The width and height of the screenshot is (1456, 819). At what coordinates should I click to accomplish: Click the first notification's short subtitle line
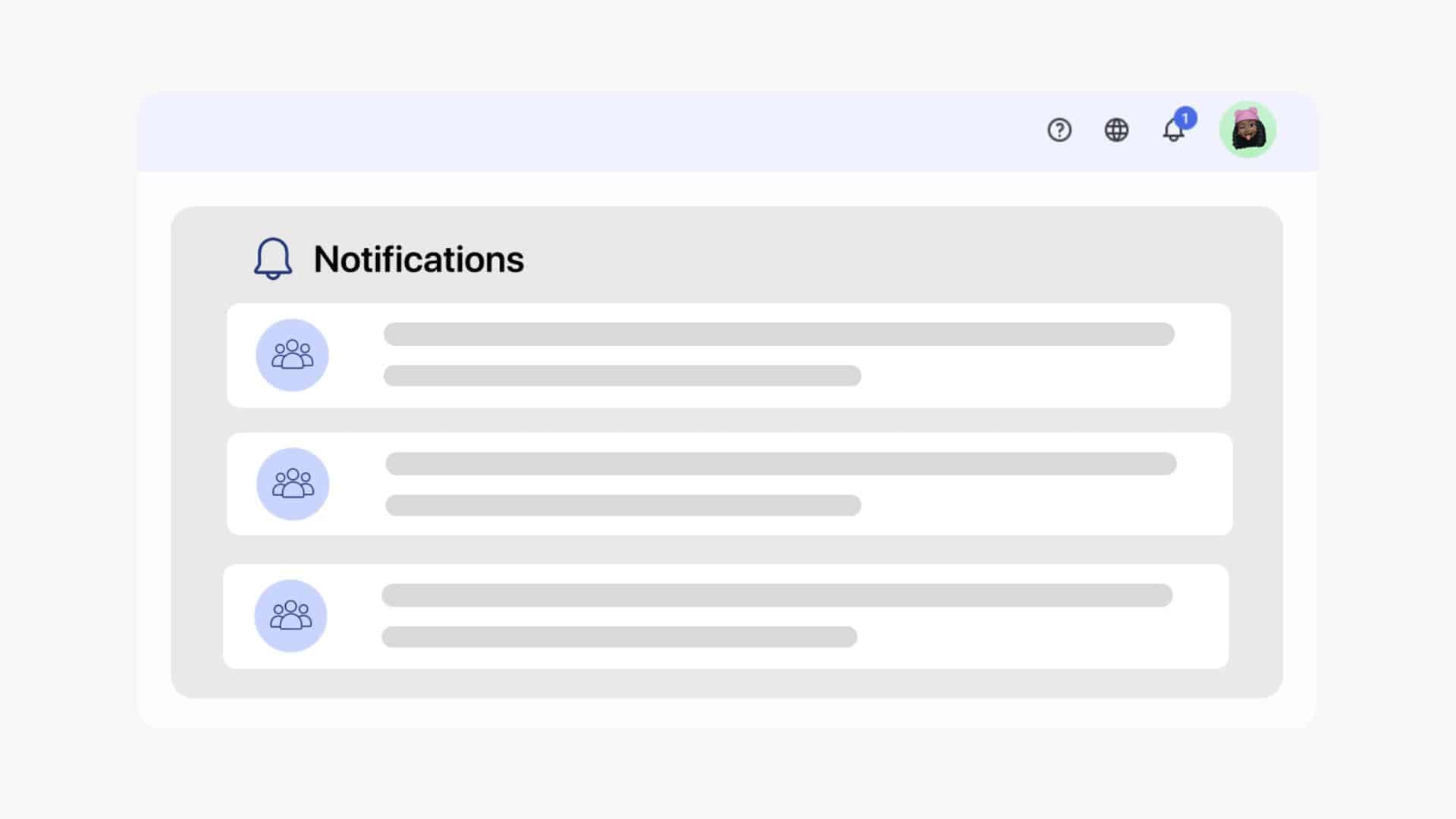pos(622,375)
